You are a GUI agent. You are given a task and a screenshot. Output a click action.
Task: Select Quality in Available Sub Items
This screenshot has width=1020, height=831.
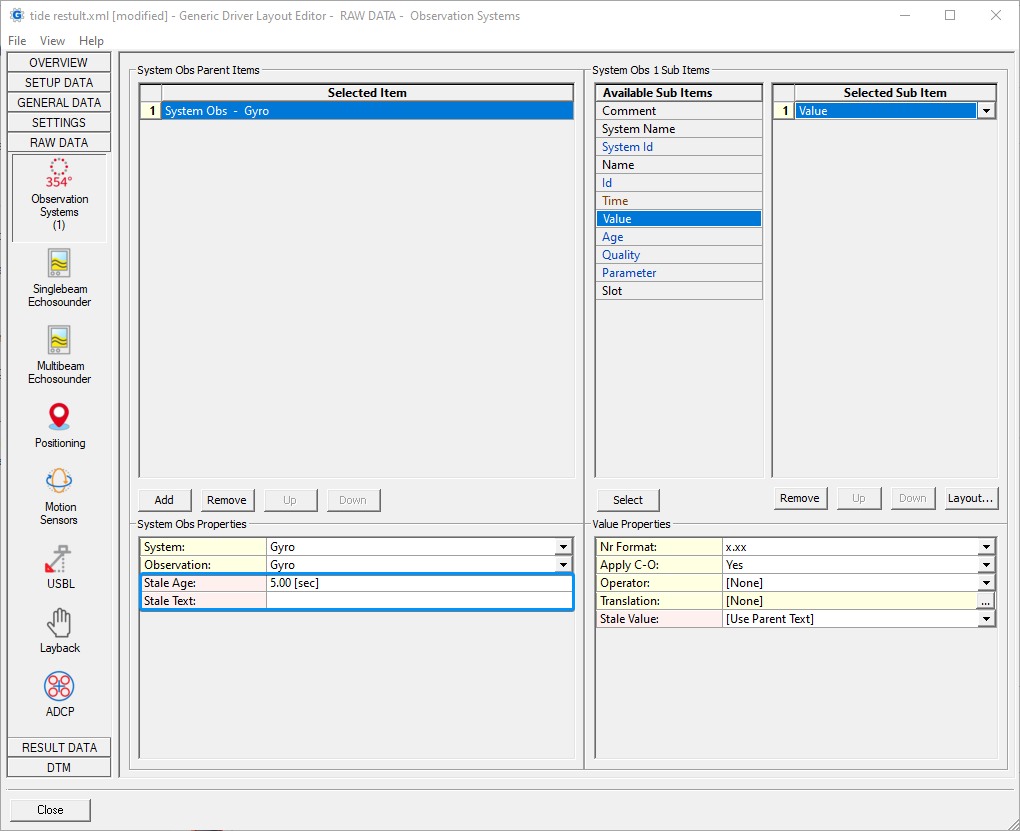point(678,255)
